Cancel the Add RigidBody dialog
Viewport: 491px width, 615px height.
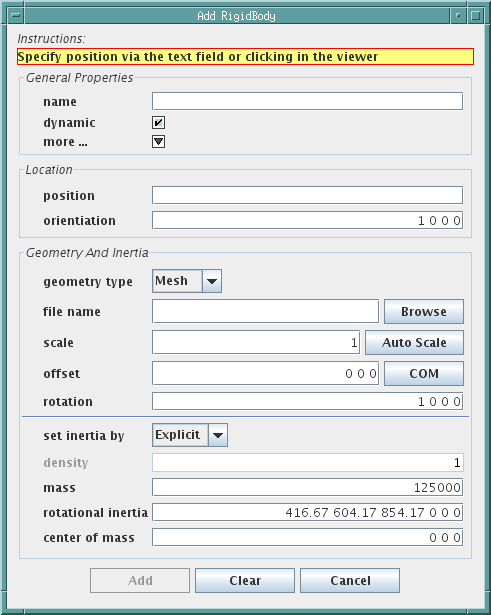tap(350, 580)
